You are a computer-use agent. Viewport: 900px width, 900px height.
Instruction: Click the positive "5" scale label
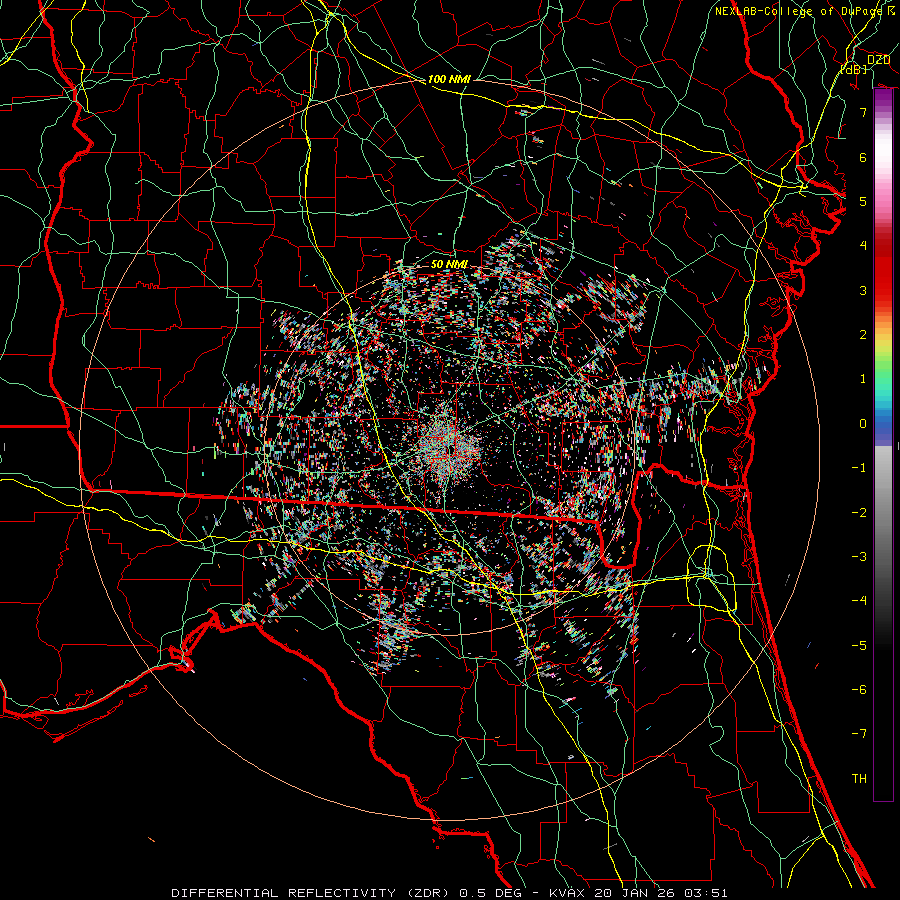[863, 201]
